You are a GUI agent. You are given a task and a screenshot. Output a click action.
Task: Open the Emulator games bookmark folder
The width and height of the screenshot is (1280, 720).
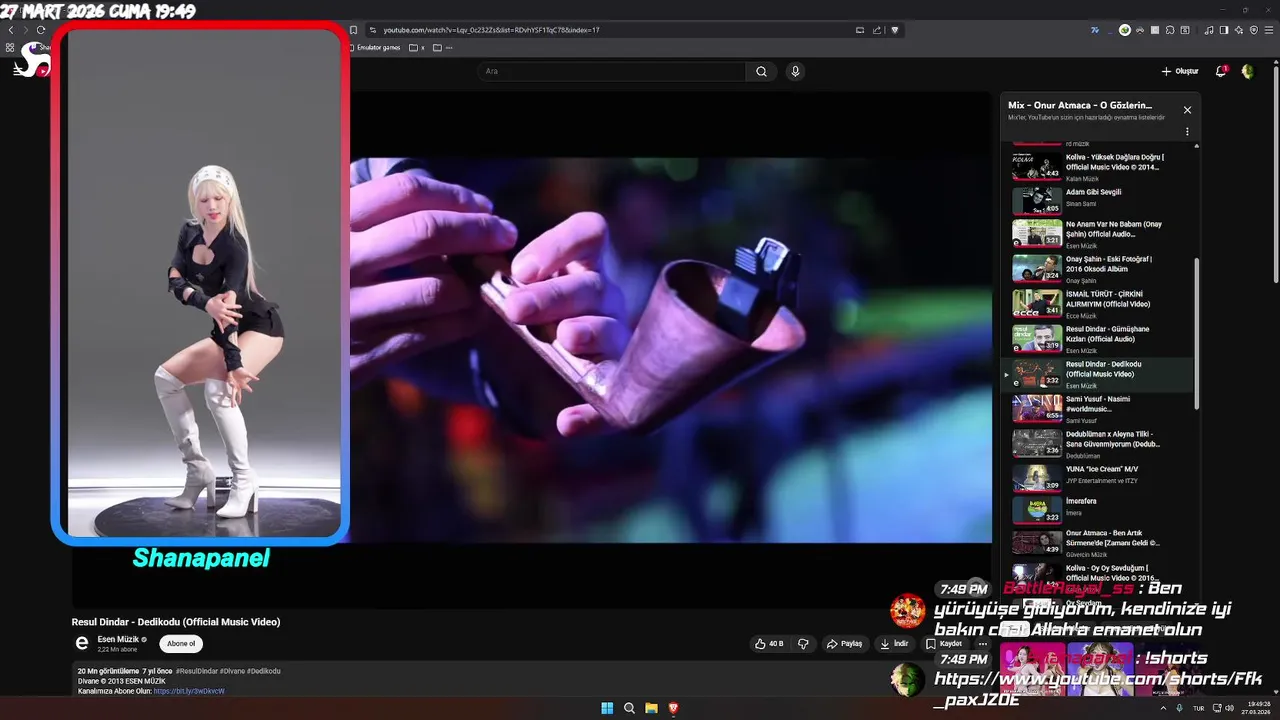(374, 47)
